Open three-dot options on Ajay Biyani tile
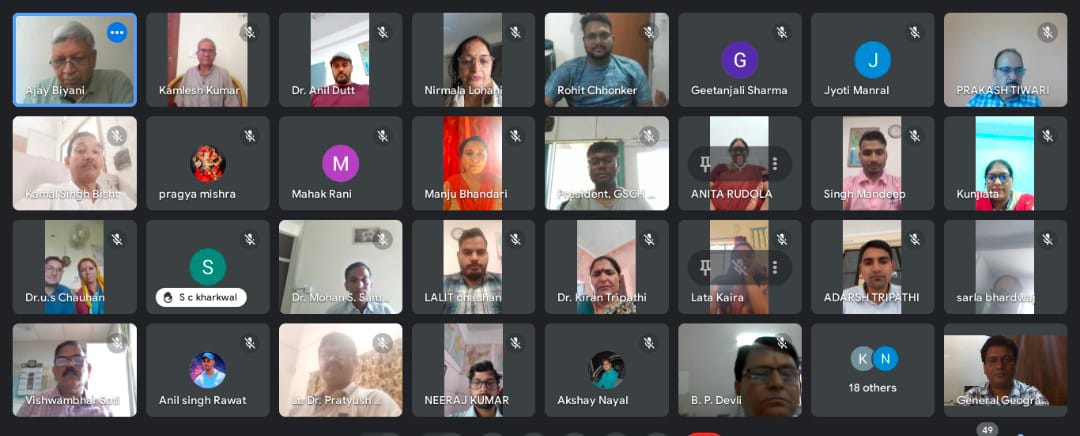The image size is (1080, 436). pos(117,32)
